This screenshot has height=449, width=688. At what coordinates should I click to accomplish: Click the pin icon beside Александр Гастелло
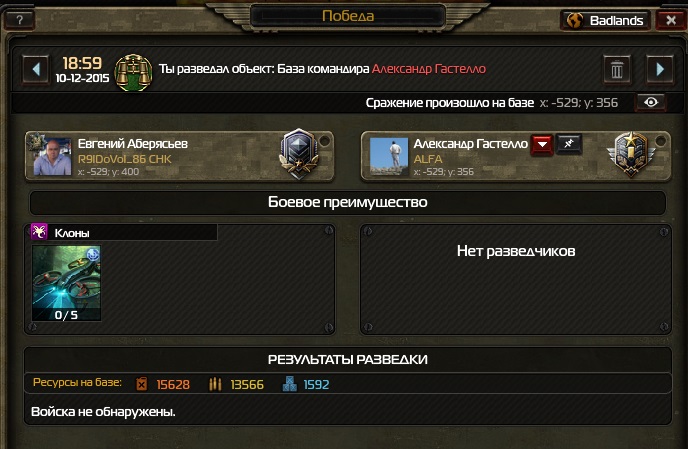[x=569, y=144]
